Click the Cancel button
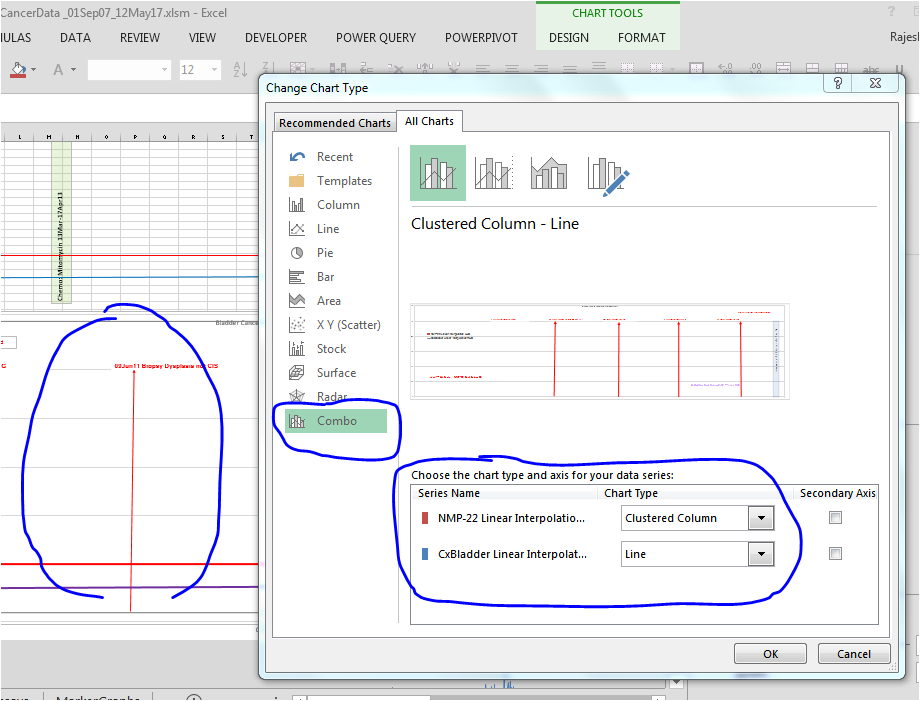 click(854, 654)
